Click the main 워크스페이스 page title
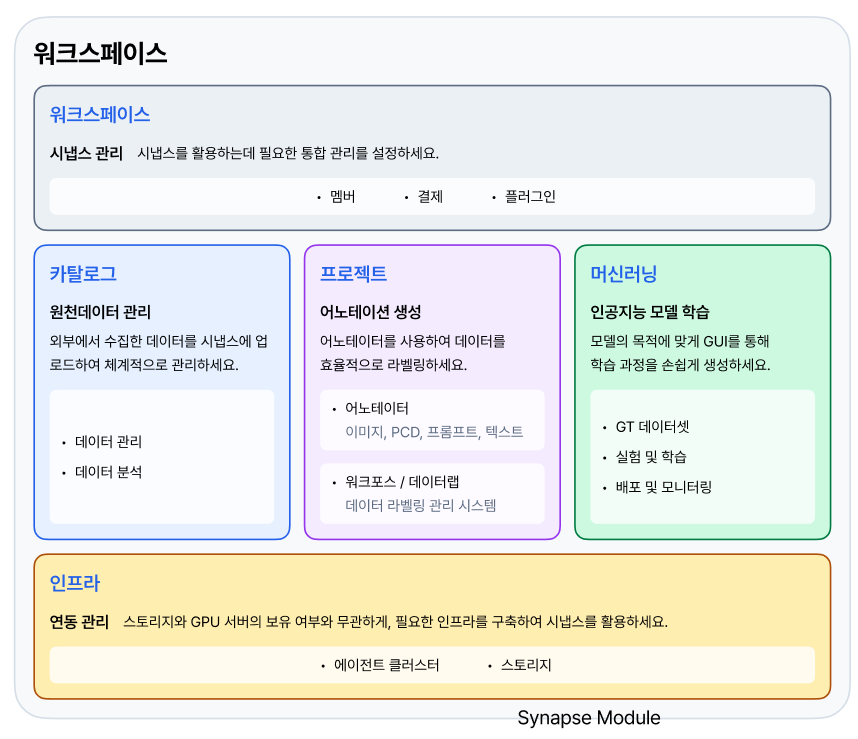 click(100, 54)
